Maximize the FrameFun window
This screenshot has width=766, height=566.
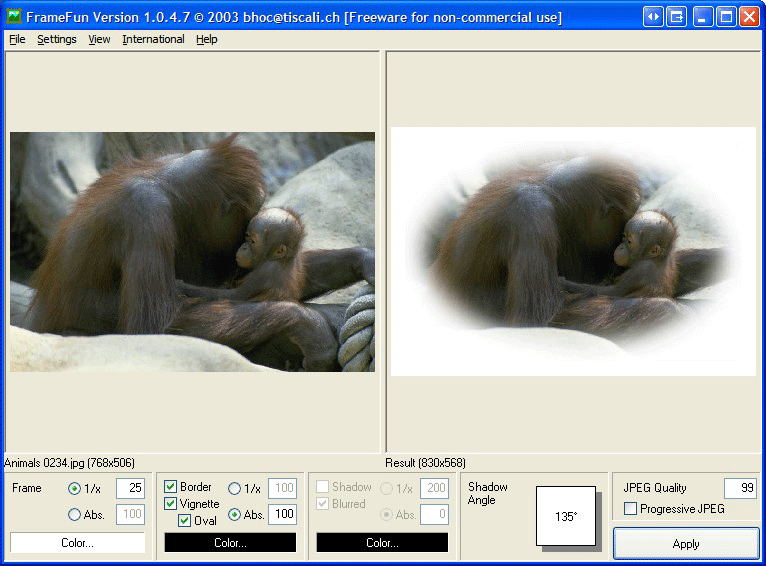(x=726, y=17)
